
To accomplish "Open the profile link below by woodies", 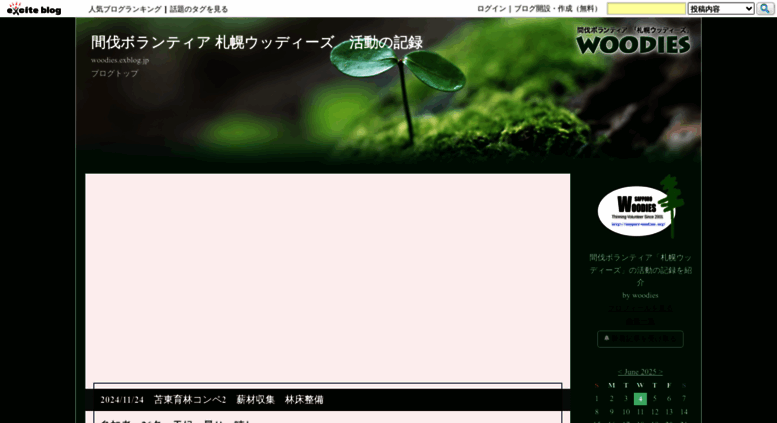I will point(640,308).
